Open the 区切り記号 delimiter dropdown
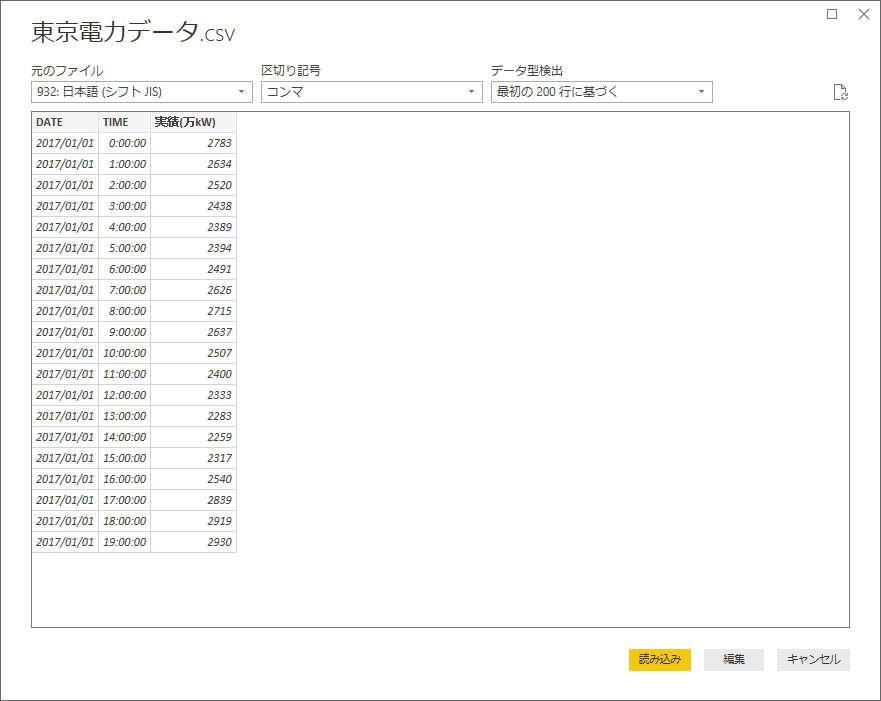The width and height of the screenshot is (881, 701). pos(371,92)
